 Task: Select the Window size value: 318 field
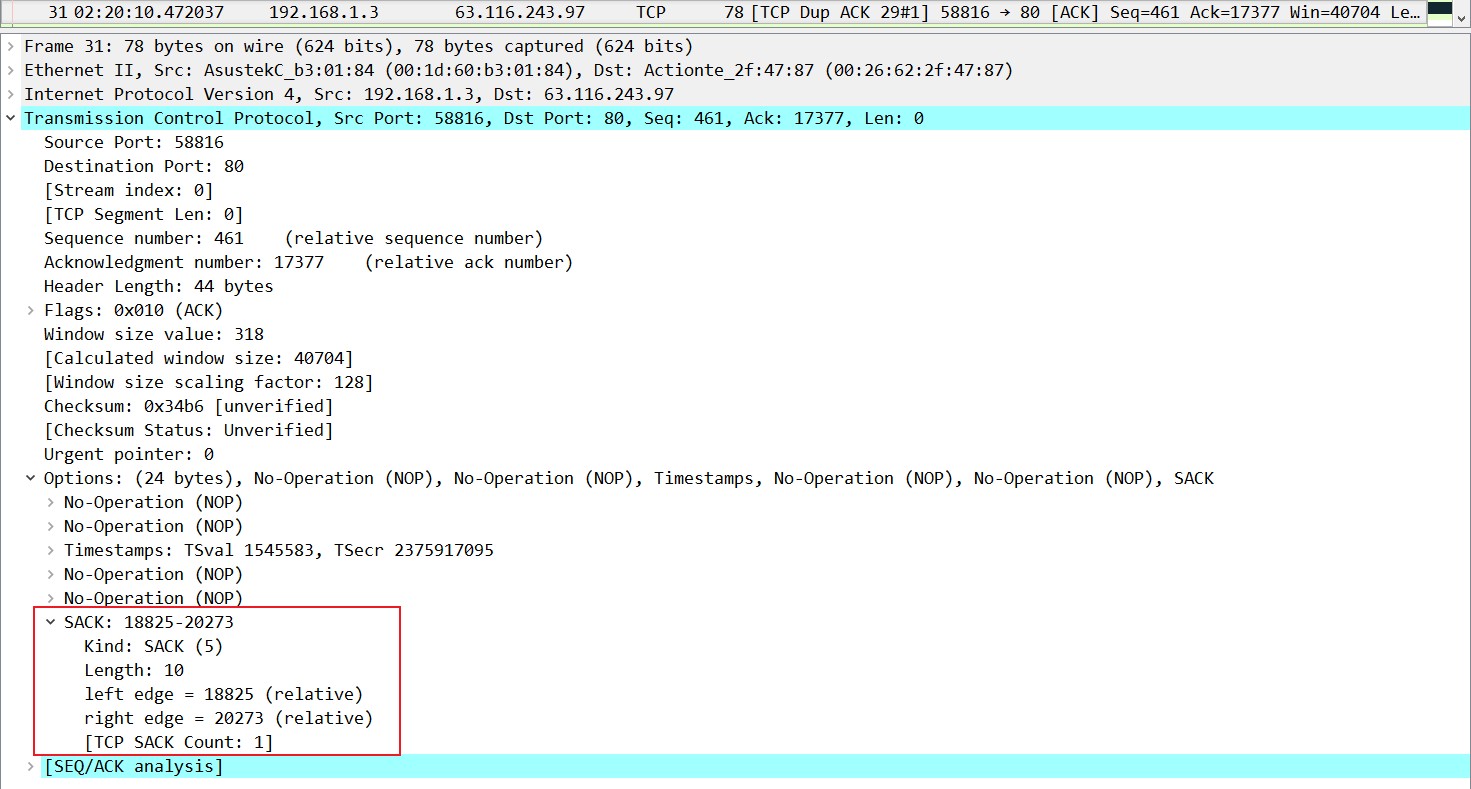[154, 334]
